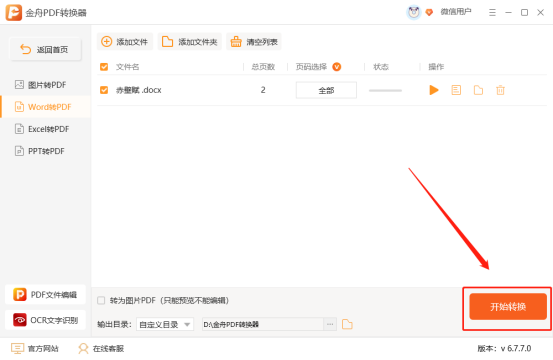Select Excel转PDF in the sidebar
The height and width of the screenshot is (360, 553).
click(45, 129)
